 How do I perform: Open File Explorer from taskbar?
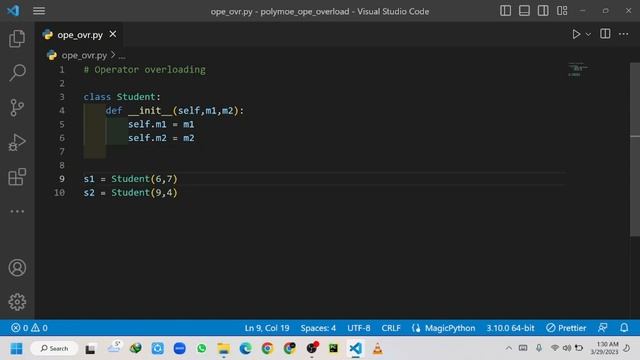pos(223,349)
